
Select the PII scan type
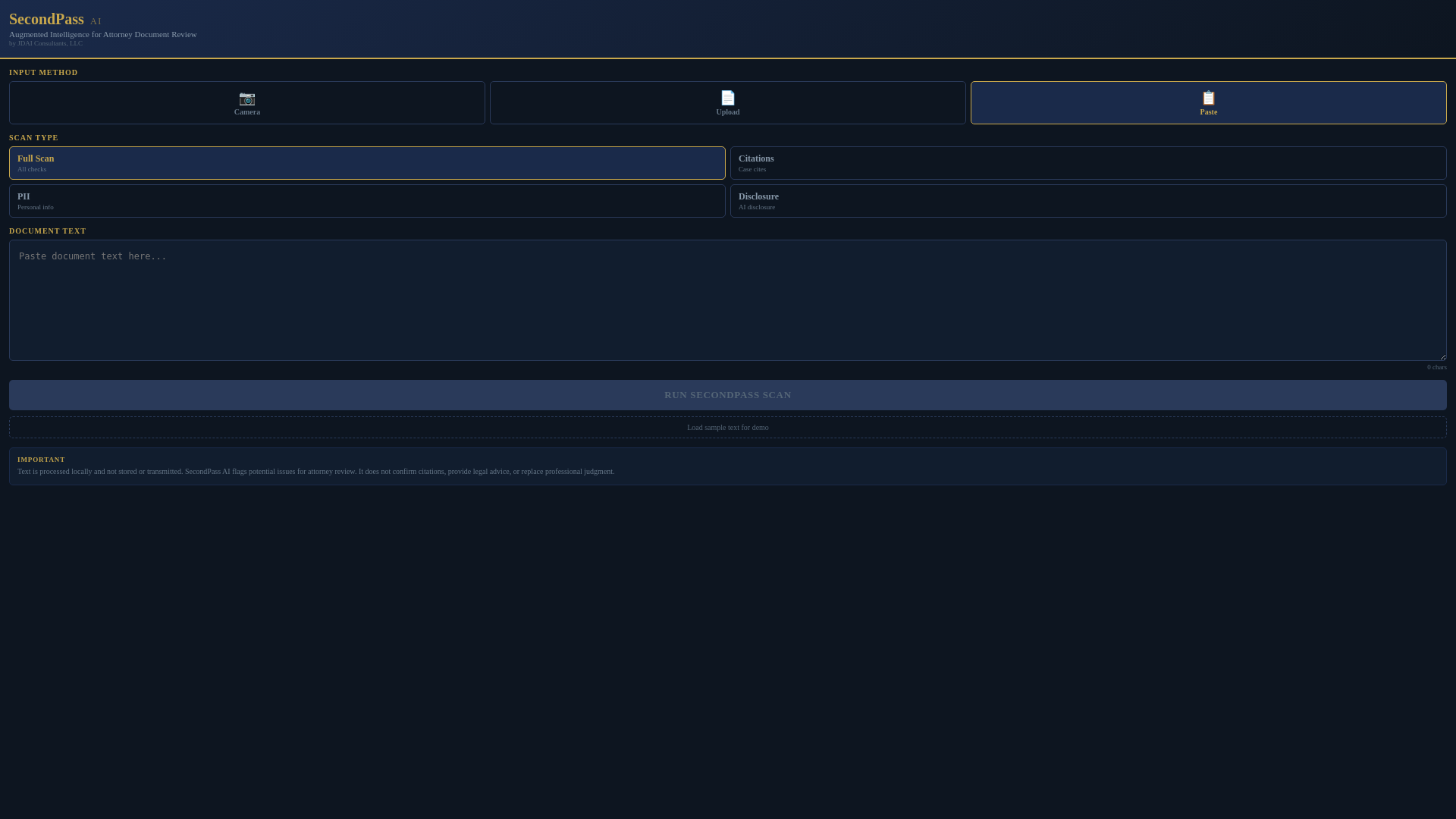coord(367,201)
